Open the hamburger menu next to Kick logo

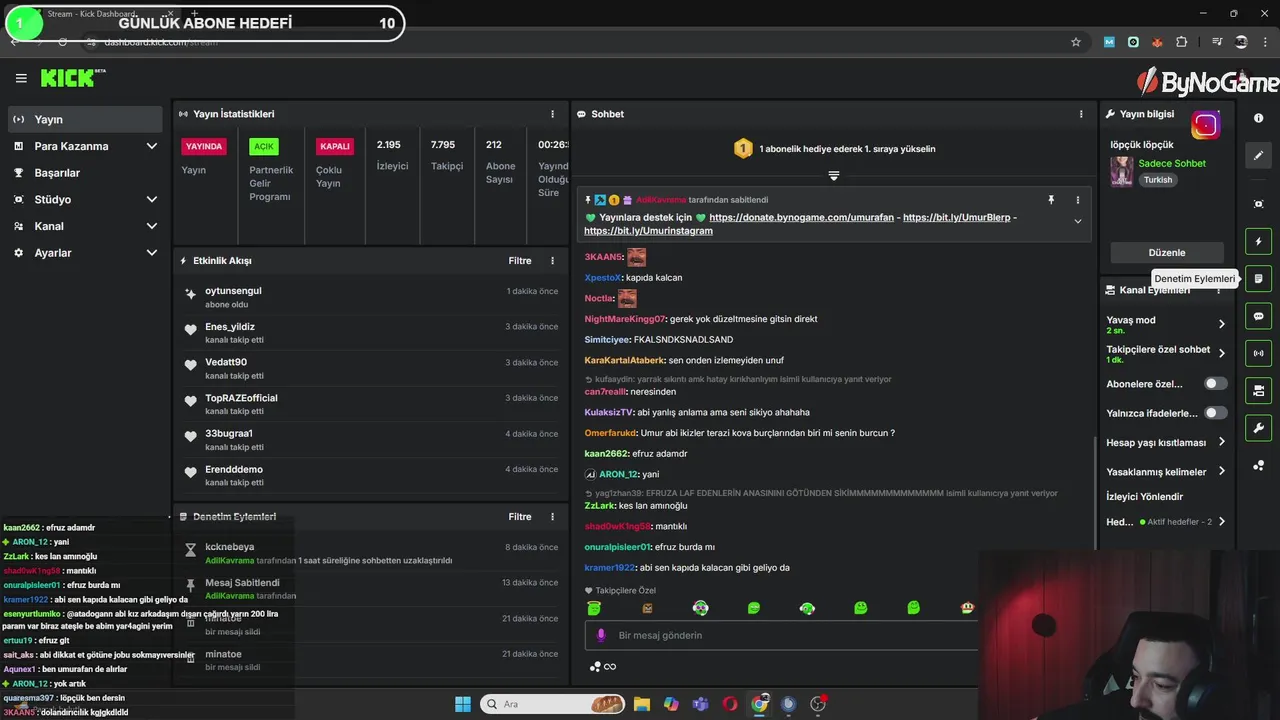(x=21, y=78)
